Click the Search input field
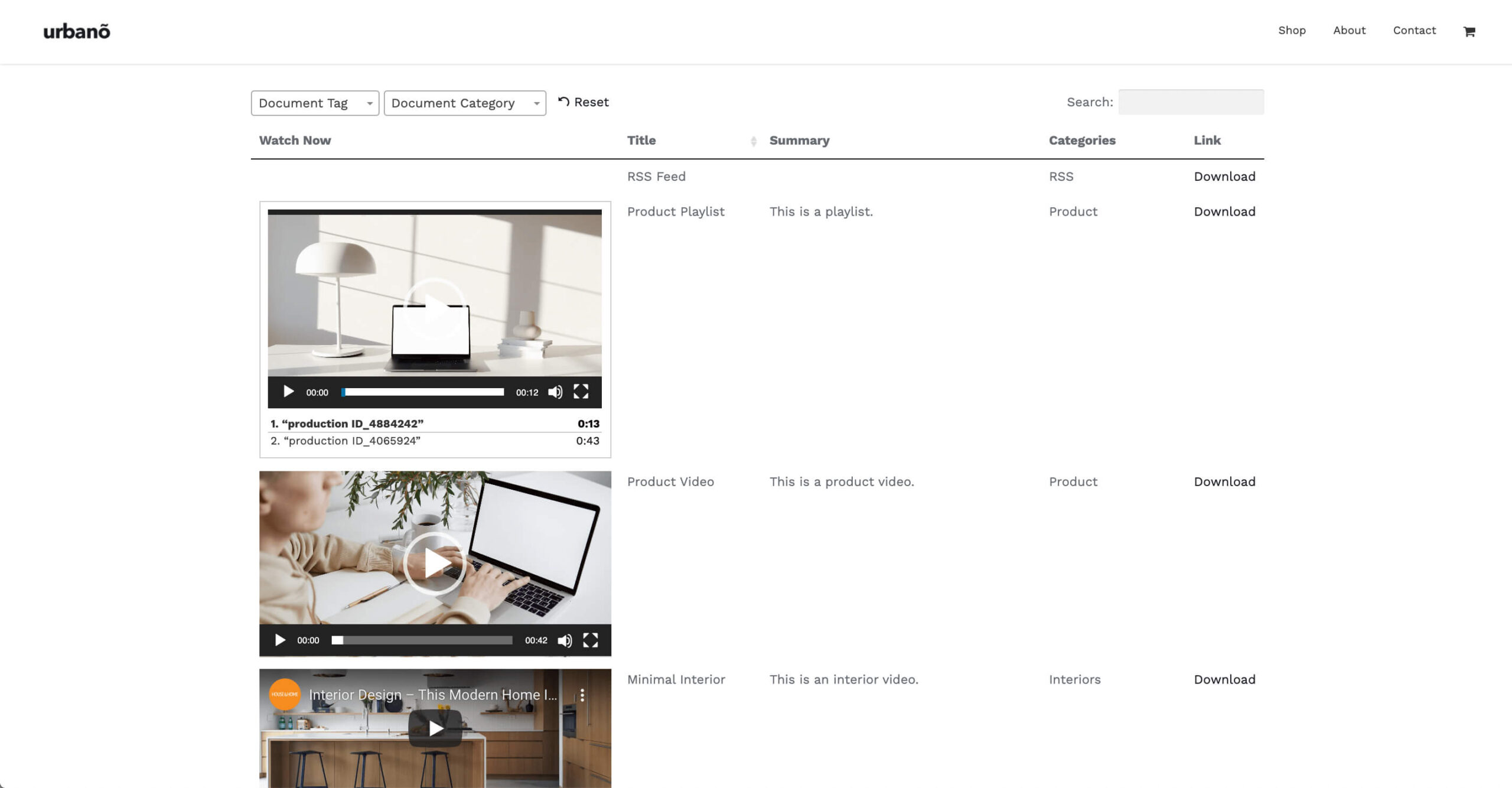The width and height of the screenshot is (1512, 788). (1191, 102)
